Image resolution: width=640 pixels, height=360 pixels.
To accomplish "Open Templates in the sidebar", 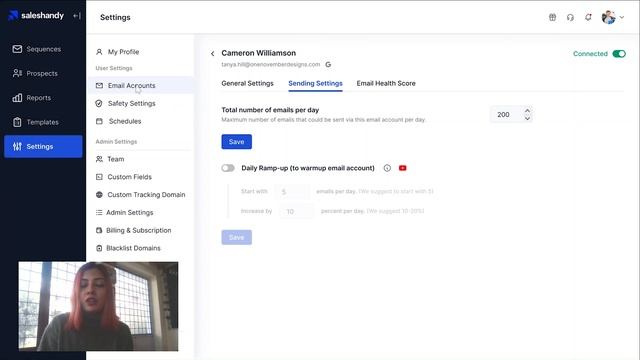I will point(43,122).
